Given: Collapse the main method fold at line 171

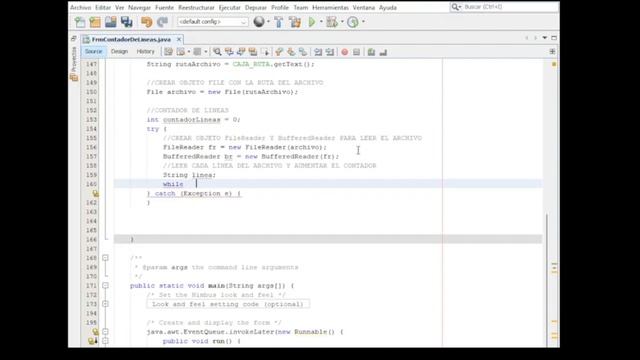Looking at the screenshot, I should pyautogui.click(x=105, y=285).
